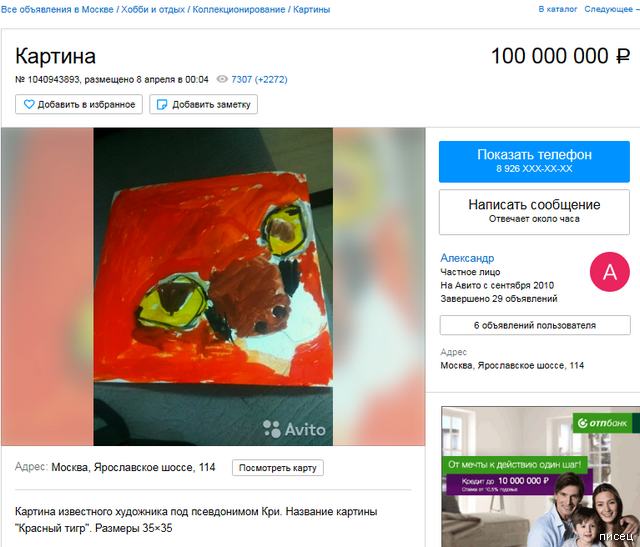Click the heart icon for favorites
This screenshot has width=640, height=547.
coord(29,105)
